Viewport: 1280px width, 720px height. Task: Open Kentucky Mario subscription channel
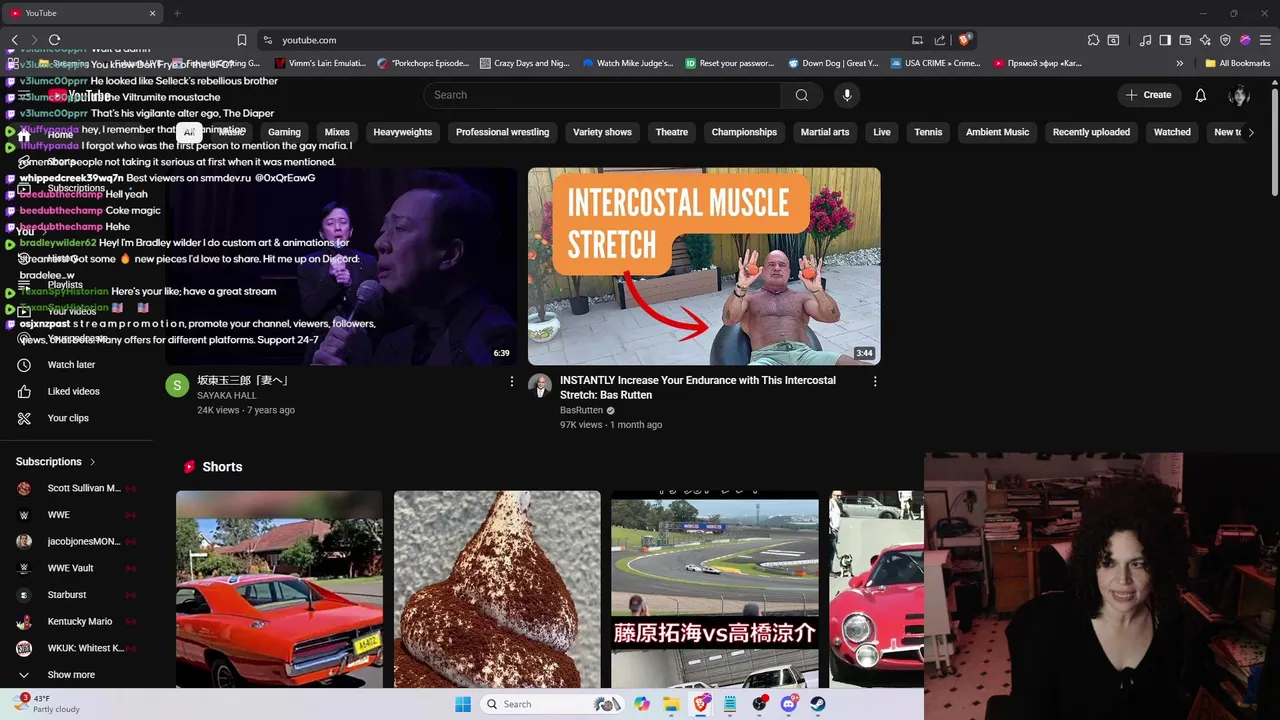[x=79, y=621]
